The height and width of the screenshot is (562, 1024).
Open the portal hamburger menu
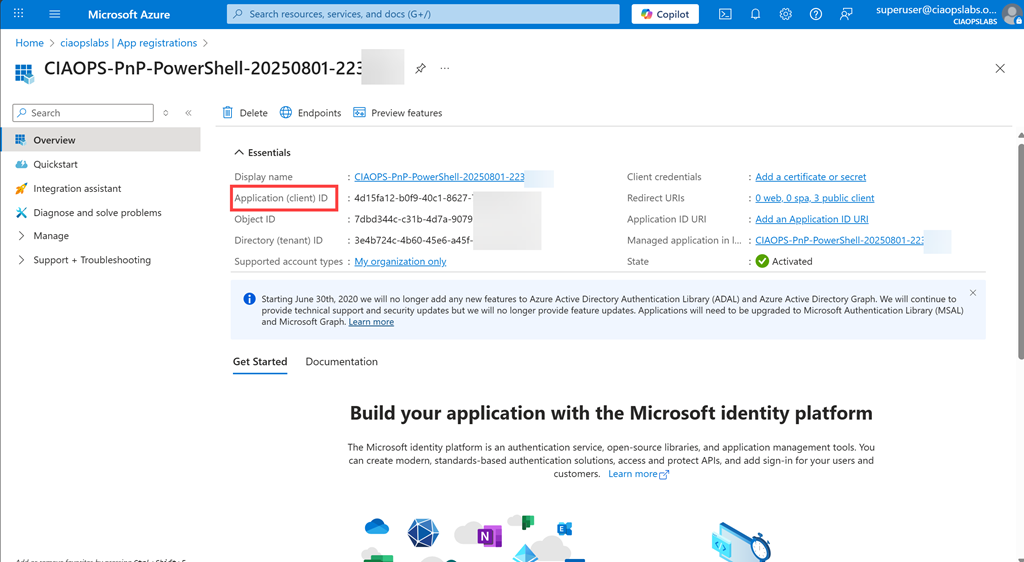pos(54,14)
